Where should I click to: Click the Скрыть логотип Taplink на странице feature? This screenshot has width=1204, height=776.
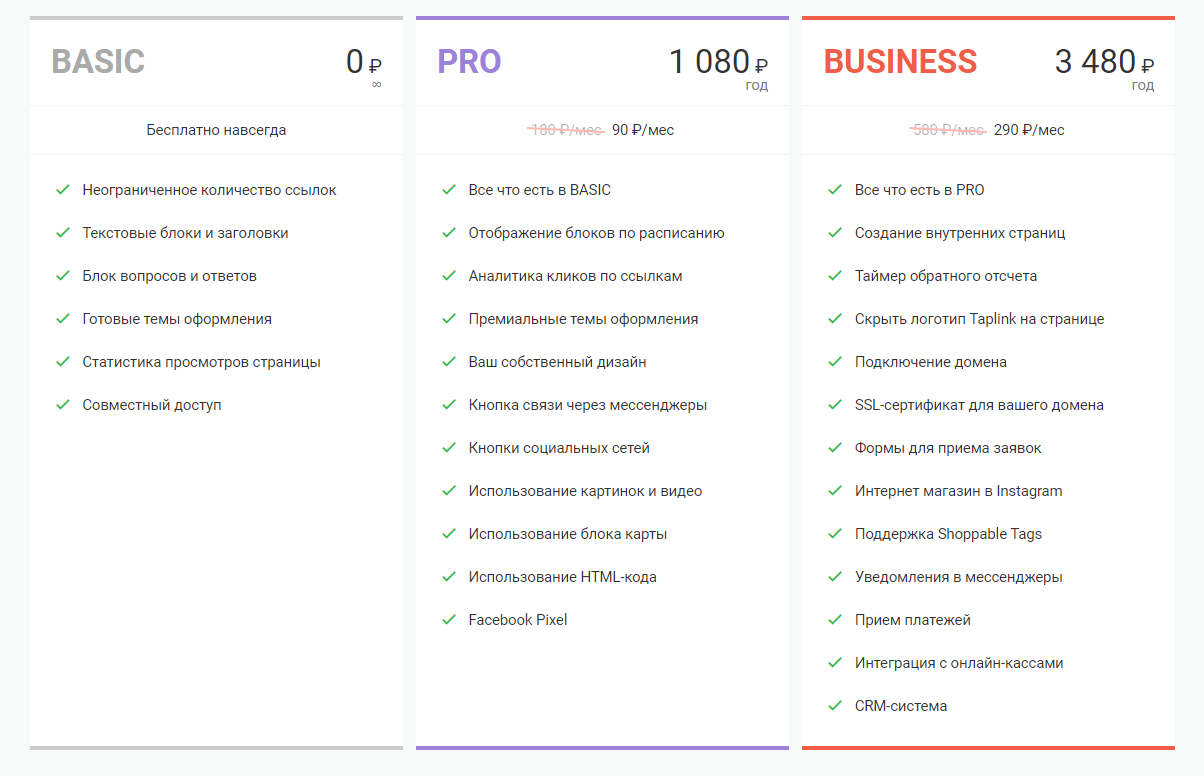[979, 318]
